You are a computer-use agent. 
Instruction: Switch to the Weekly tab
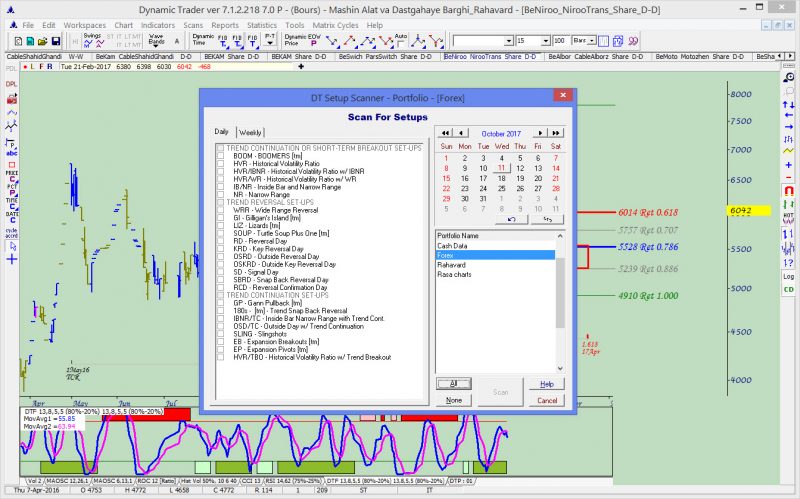(x=250, y=132)
